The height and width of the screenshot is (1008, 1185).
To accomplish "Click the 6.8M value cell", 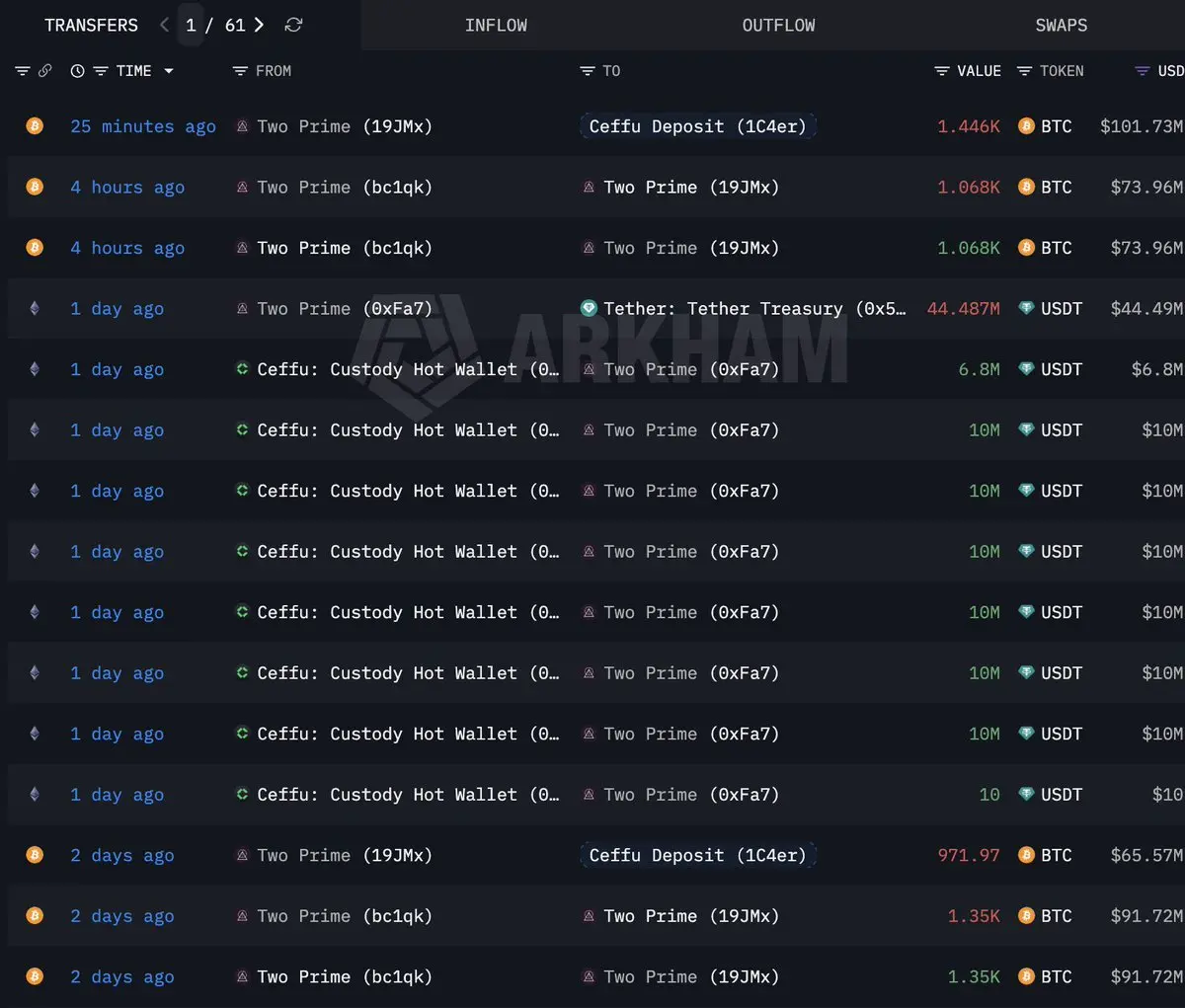I will pyautogui.click(x=979, y=369).
